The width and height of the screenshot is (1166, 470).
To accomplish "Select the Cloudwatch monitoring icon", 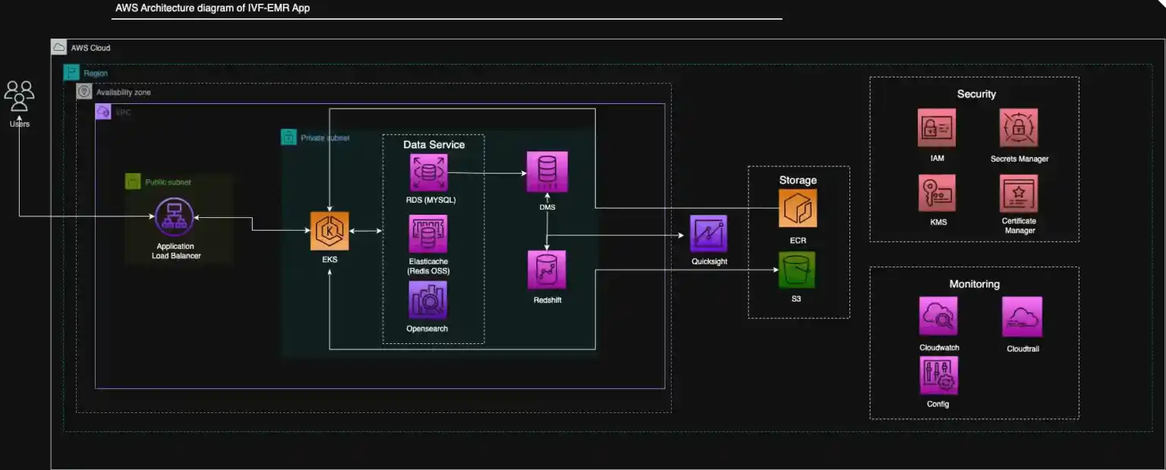I will 938,316.
